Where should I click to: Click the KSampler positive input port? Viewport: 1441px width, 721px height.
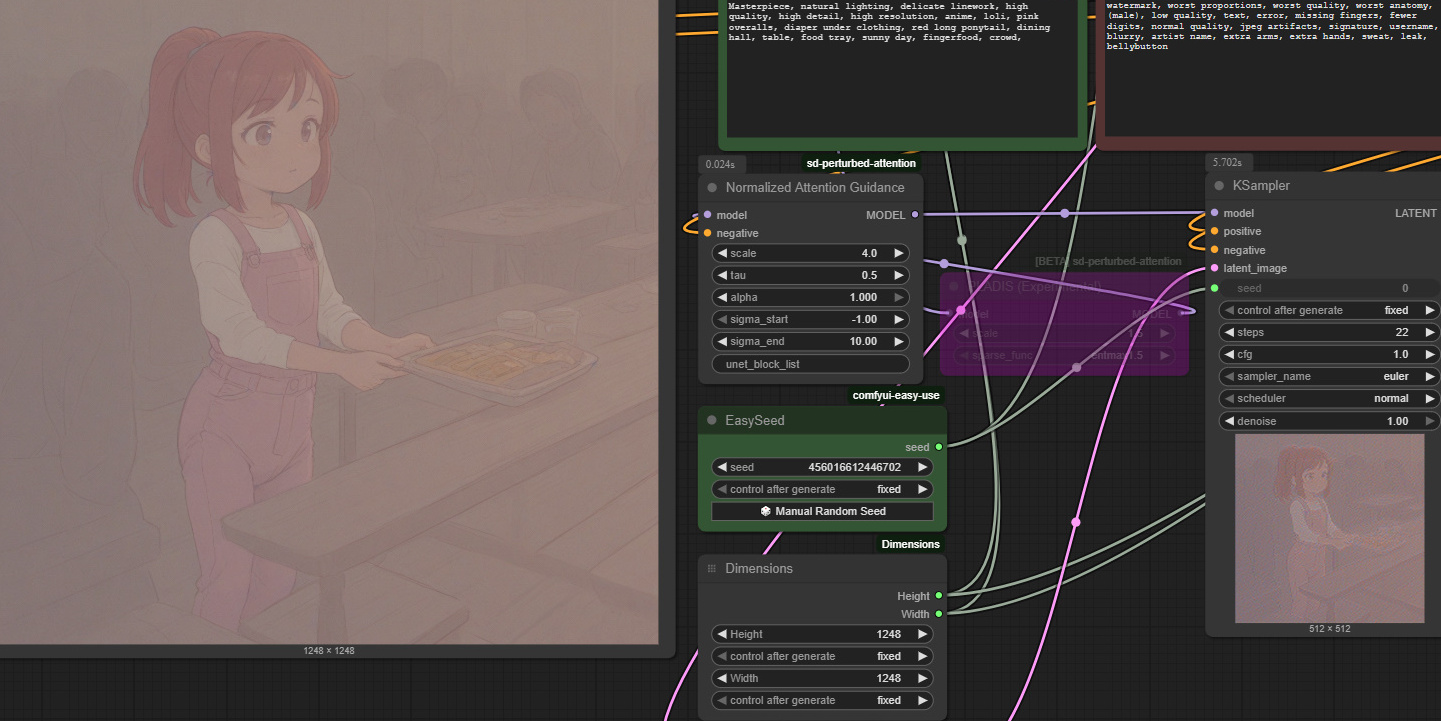coord(1214,231)
